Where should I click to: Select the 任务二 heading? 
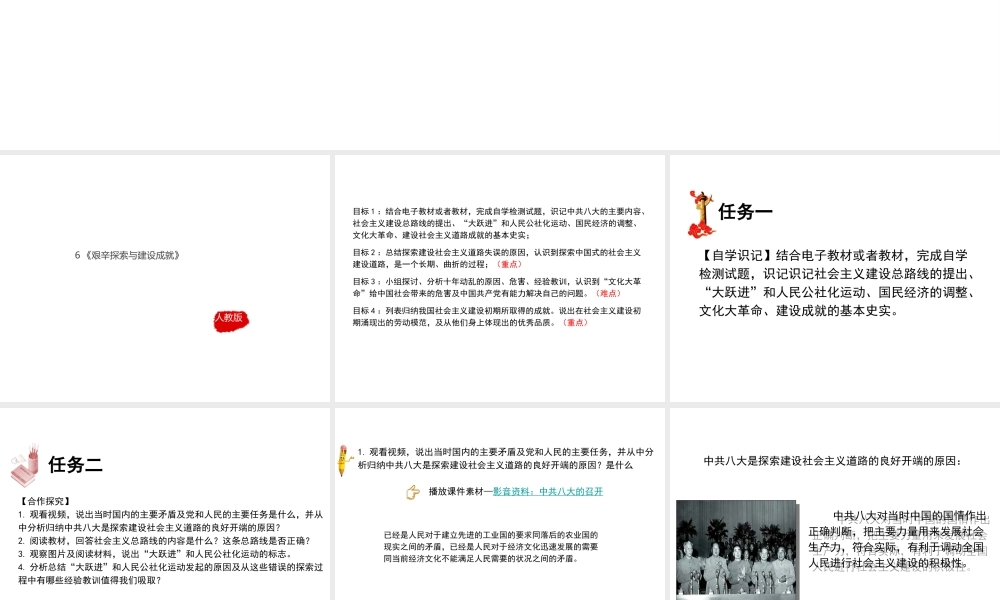[x=75, y=464]
